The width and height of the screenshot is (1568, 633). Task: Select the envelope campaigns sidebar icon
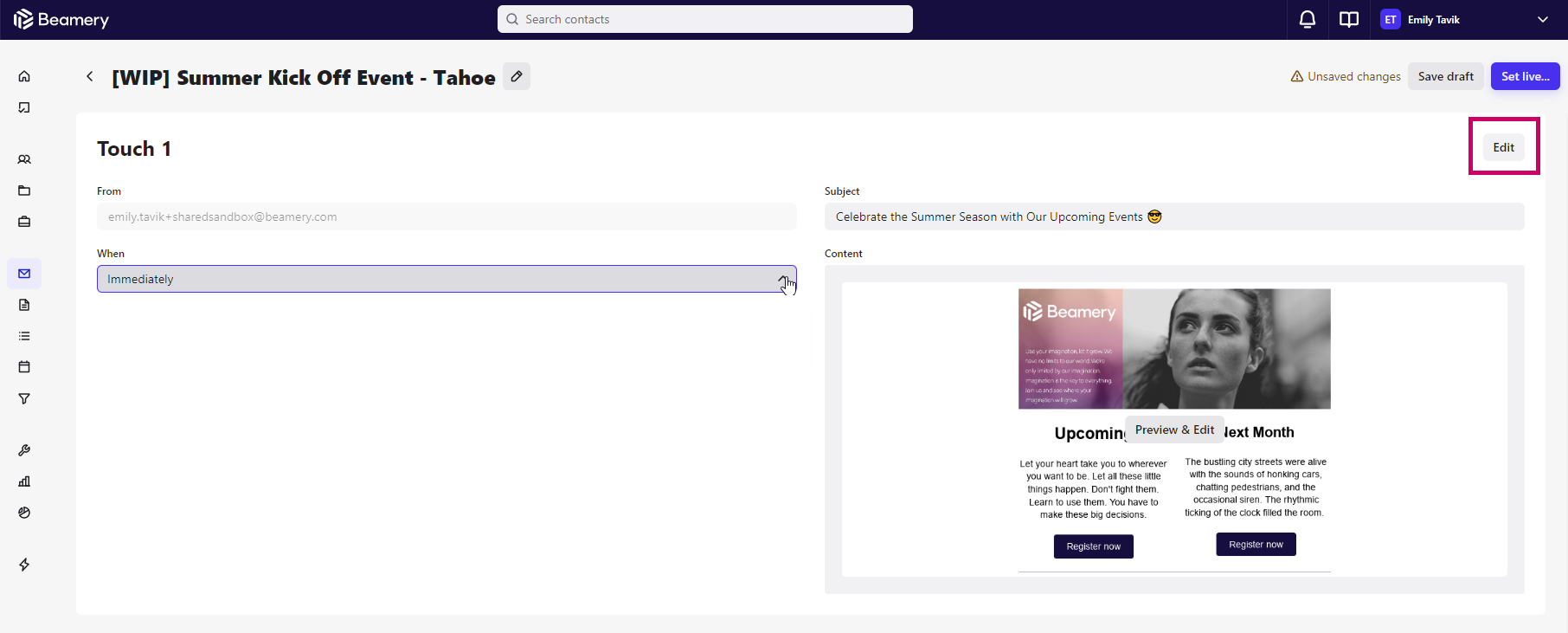[24, 274]
